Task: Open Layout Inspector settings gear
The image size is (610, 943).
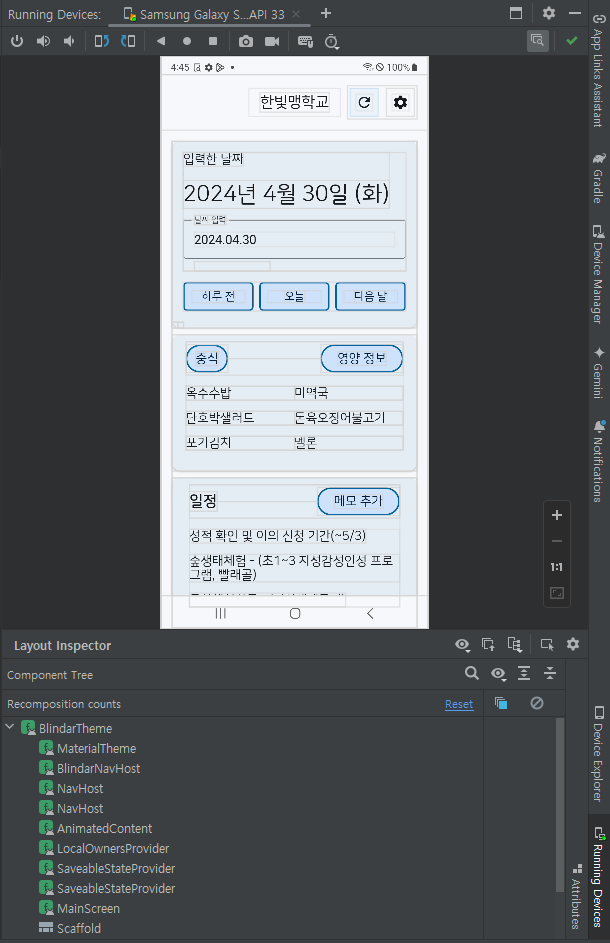Action: pyautogui.click(x=573, y=644)
